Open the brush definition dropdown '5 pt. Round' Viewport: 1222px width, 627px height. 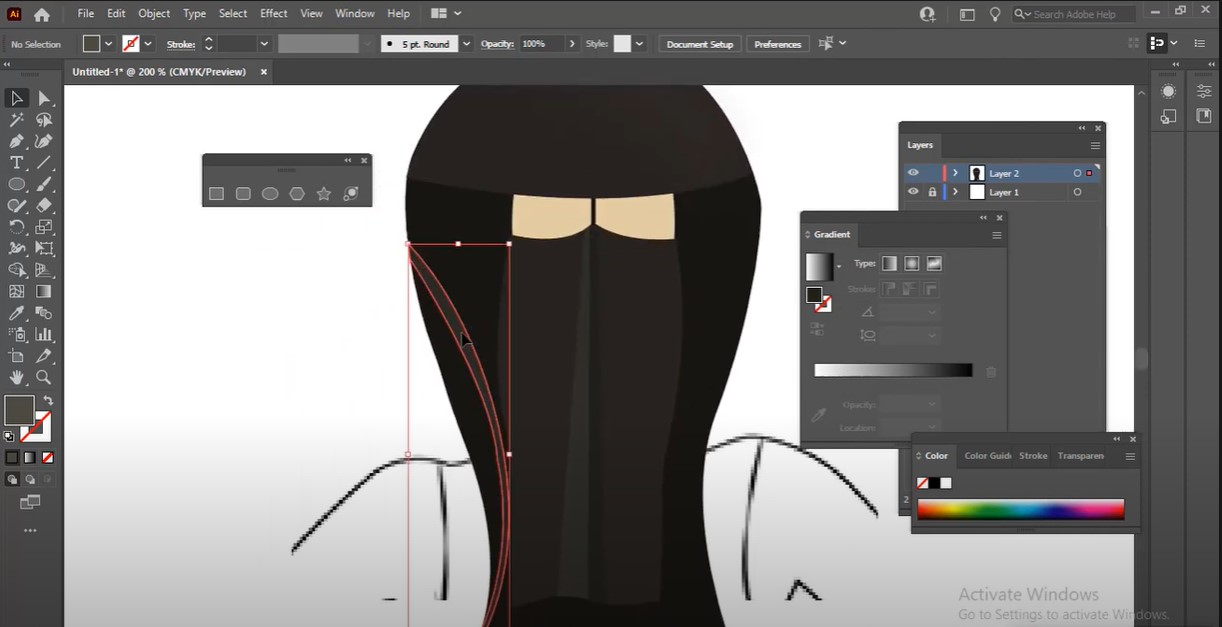point(466,44)
